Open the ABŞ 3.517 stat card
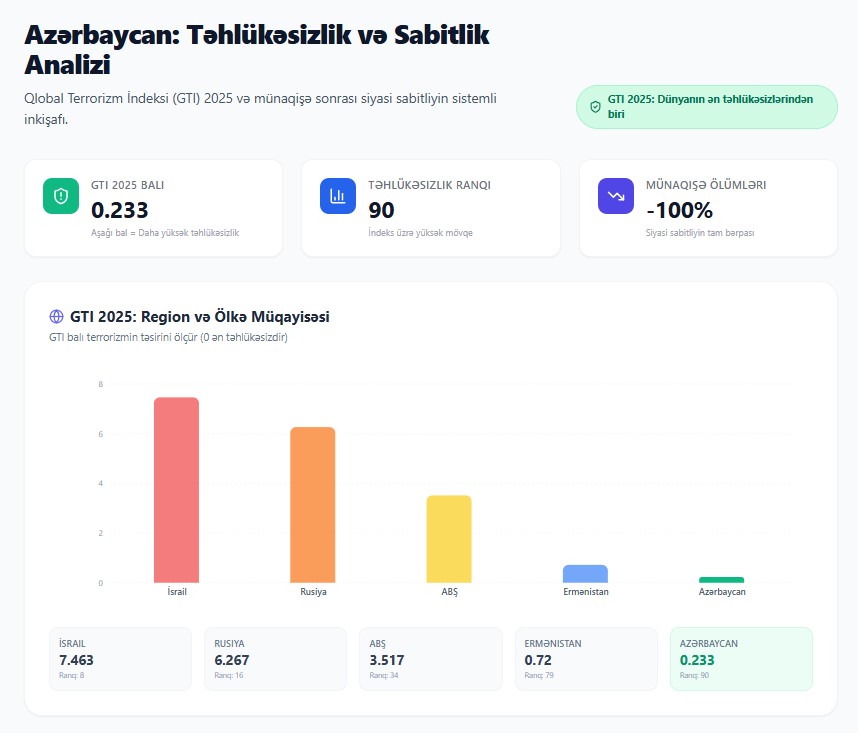This screenshot has height=733, width=858. click(431, 659)
